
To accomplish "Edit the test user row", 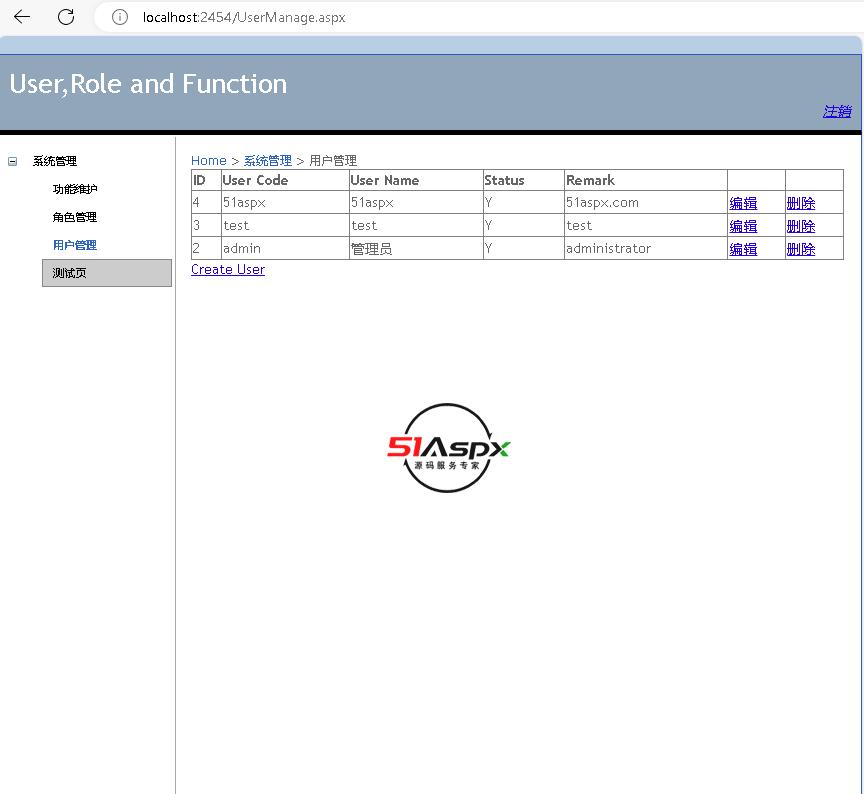I will [743, 226].
